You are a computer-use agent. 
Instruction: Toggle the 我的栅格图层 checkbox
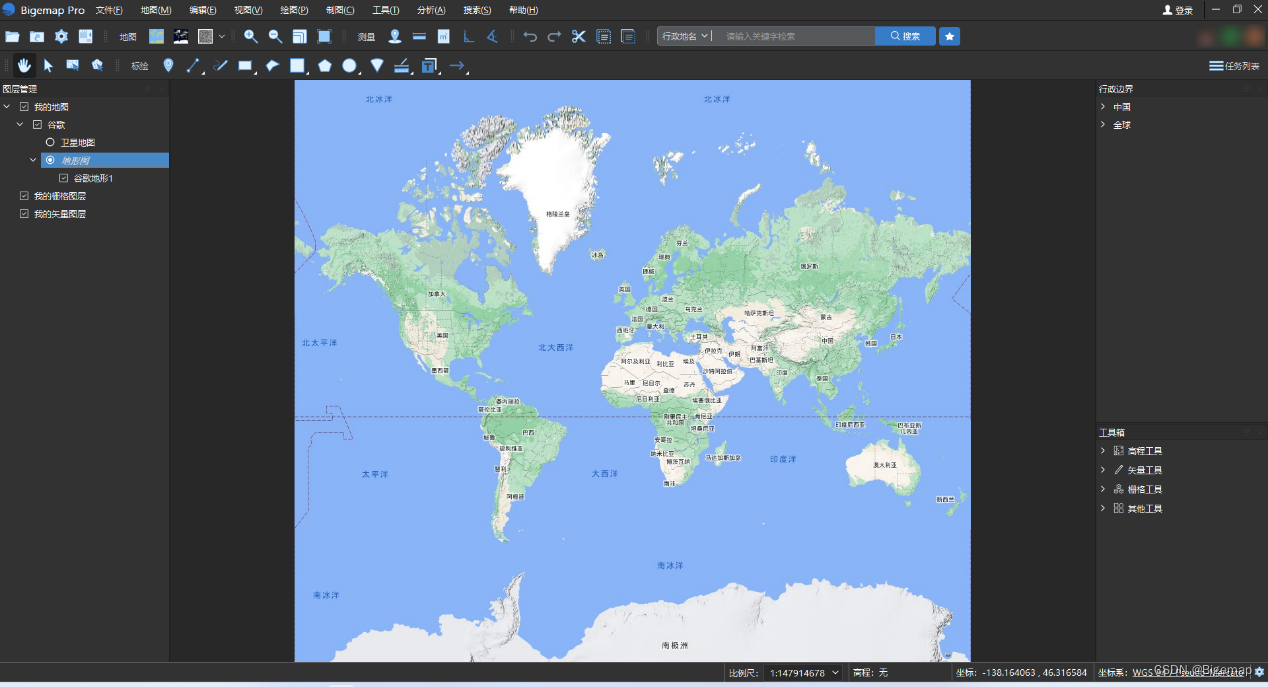click(x=24, y=196)
